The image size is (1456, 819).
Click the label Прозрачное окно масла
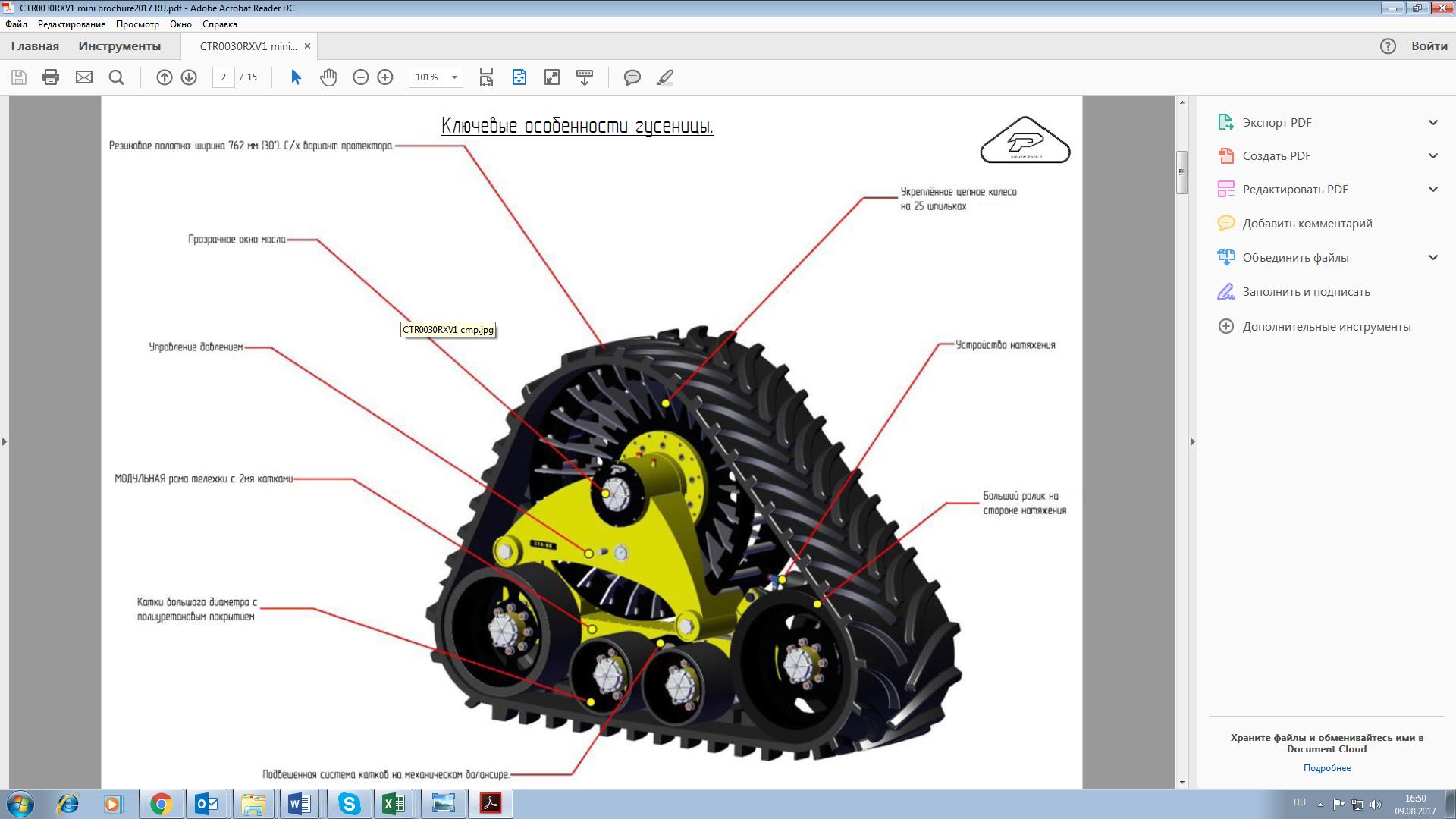pos(237,240)
